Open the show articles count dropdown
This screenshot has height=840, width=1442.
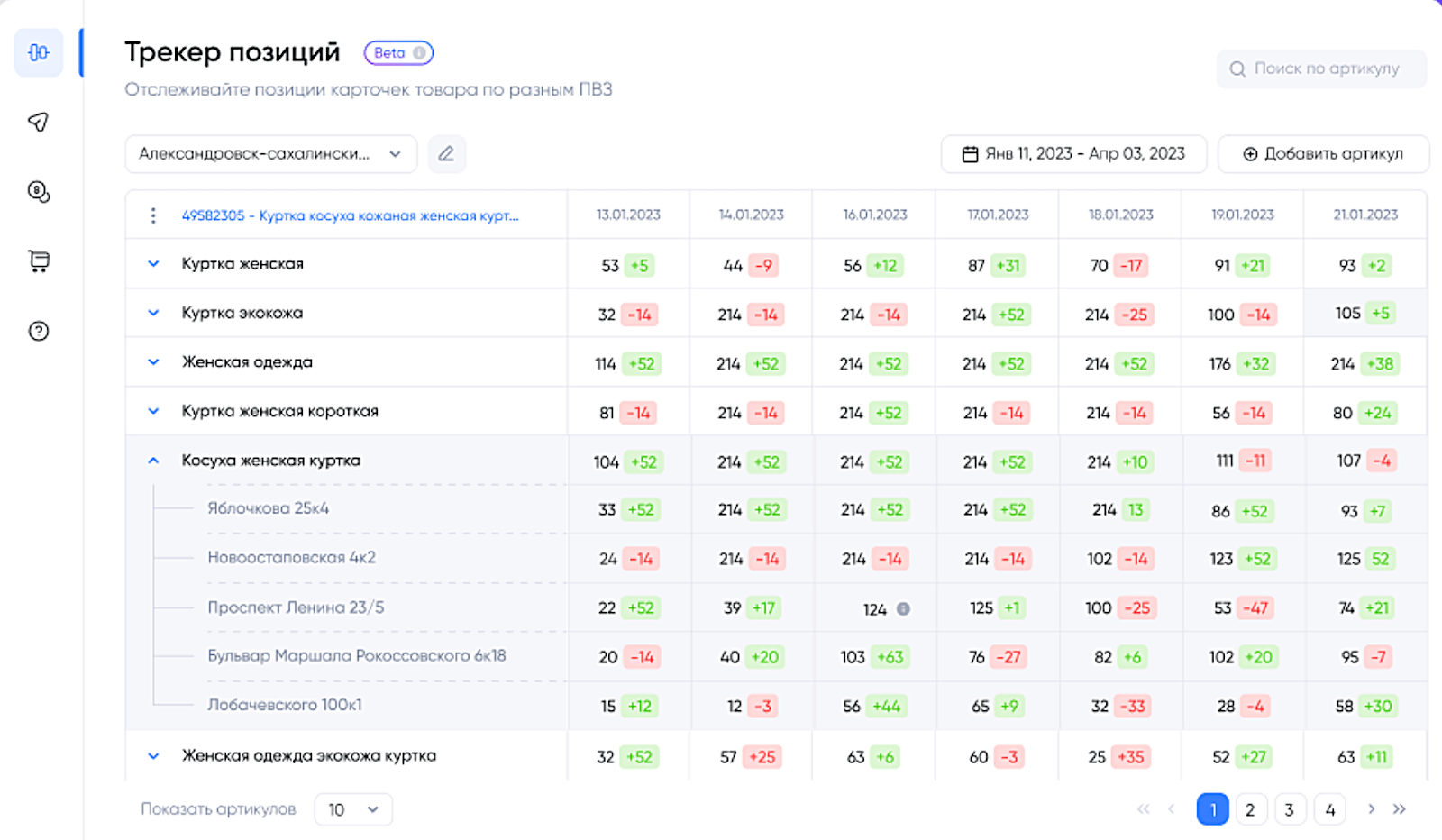point(352,809)
